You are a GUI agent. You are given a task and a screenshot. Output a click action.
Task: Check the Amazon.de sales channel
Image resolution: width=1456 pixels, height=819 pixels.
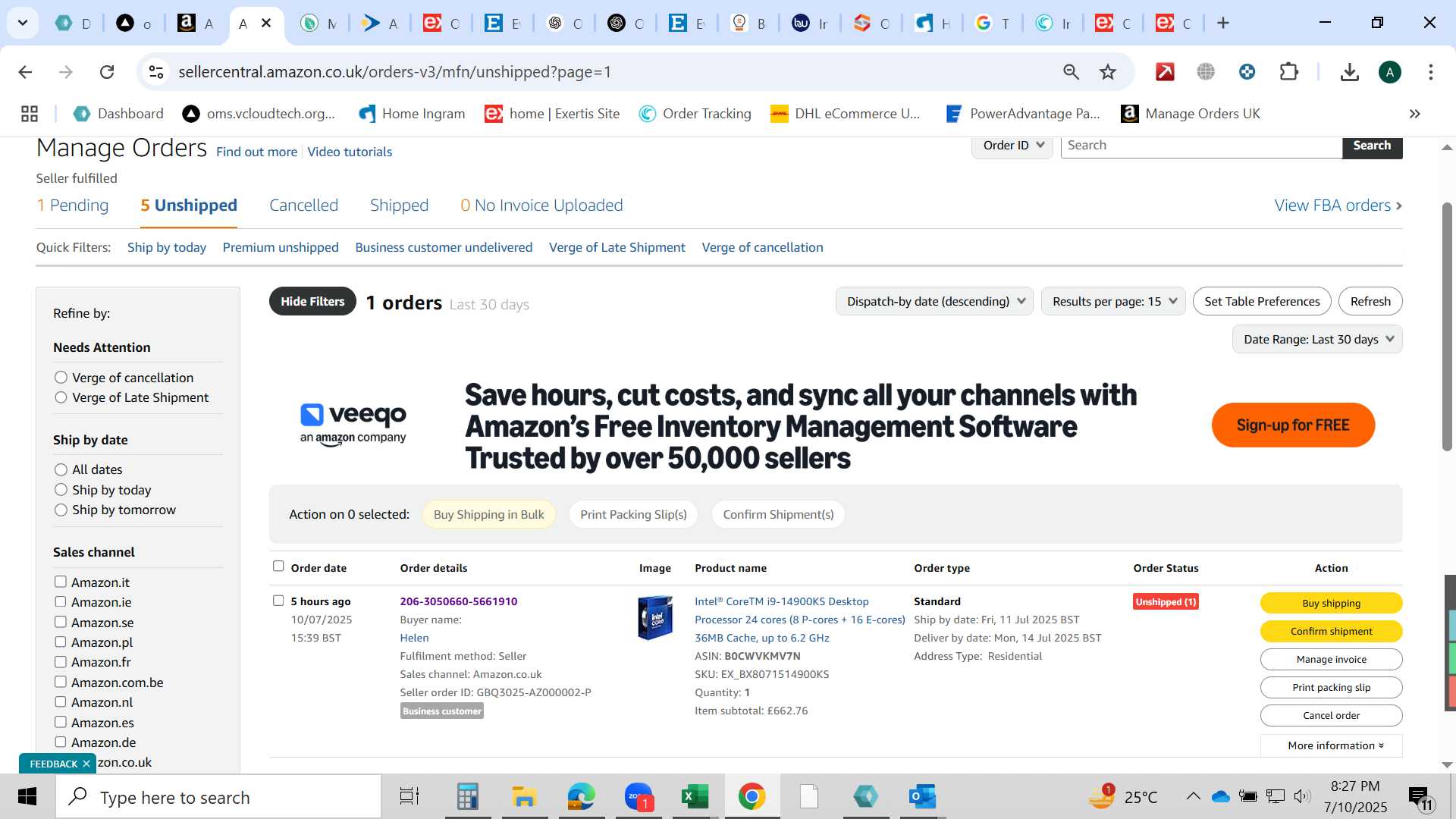(x=60, y=742)
